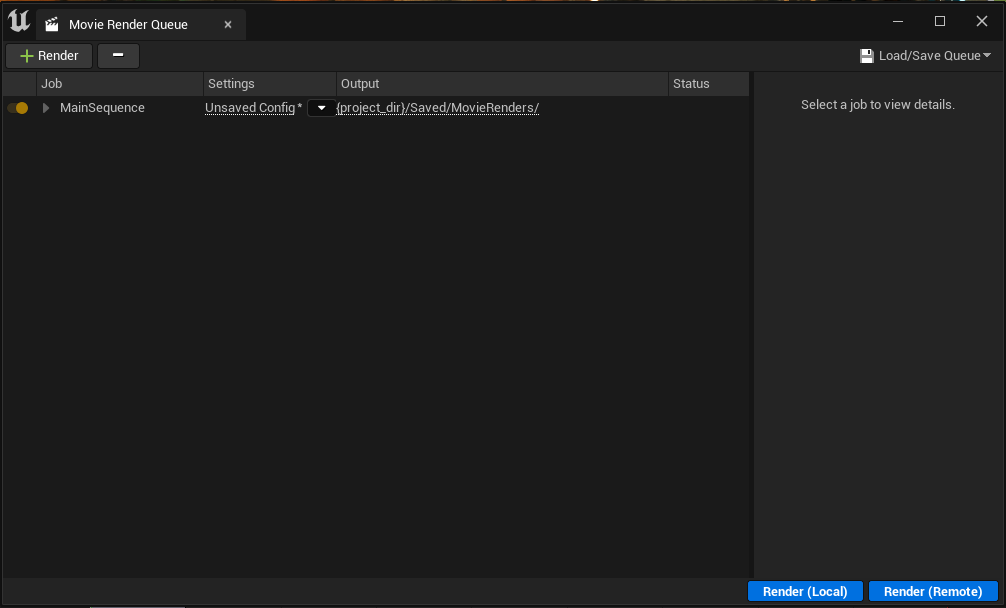Expand the MainSequence job row
Screen dimensions: 1006x608
46,108
